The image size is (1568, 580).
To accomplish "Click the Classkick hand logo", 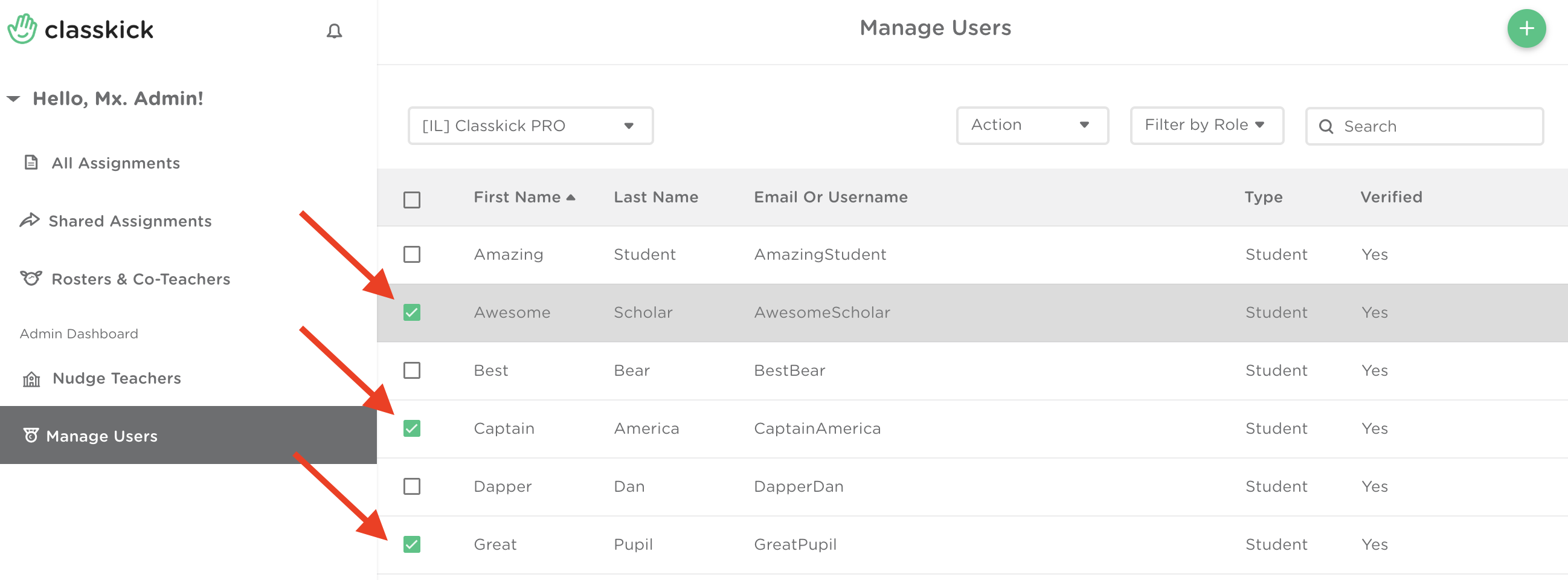I will 22,29.
